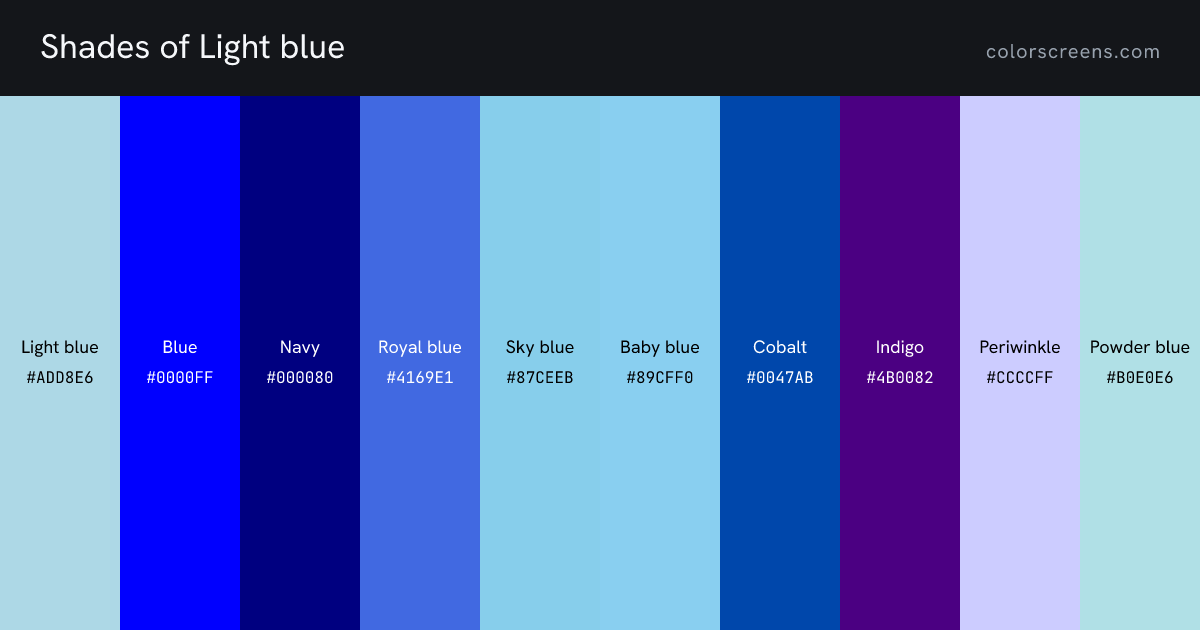Select hex code #B0E0E6
The height and width of the screenshot is (630, 1200).
coord(1140,378)
